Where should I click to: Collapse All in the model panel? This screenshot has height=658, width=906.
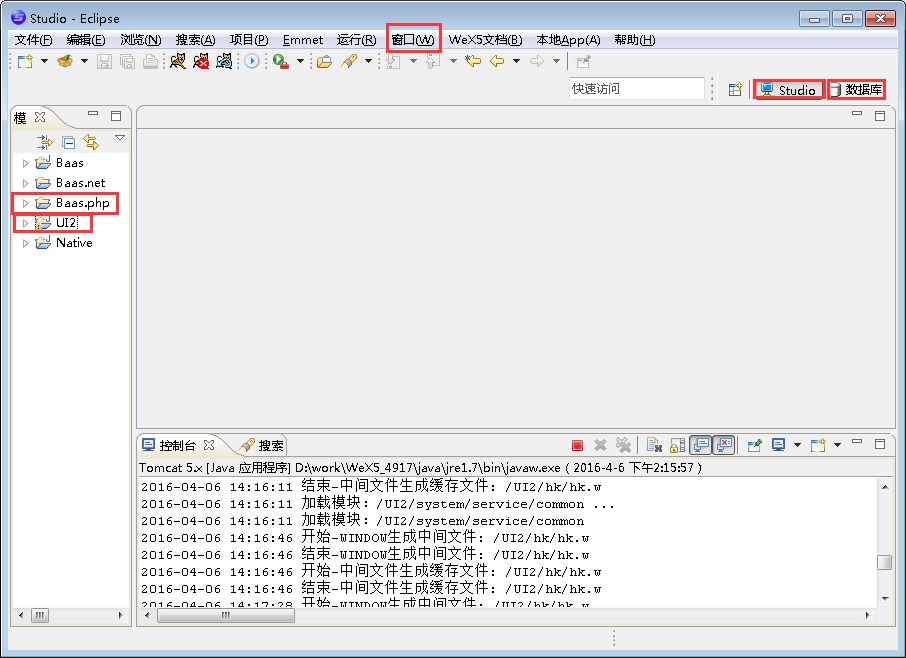69,141
